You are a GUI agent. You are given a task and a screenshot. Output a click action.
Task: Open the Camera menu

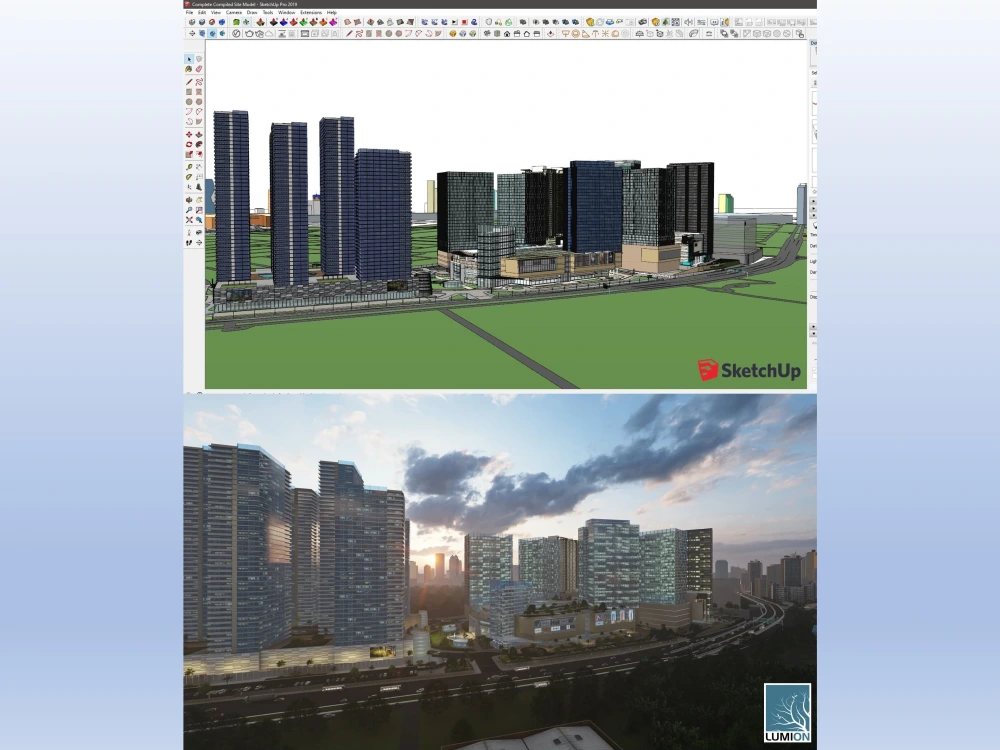point(234,12)
